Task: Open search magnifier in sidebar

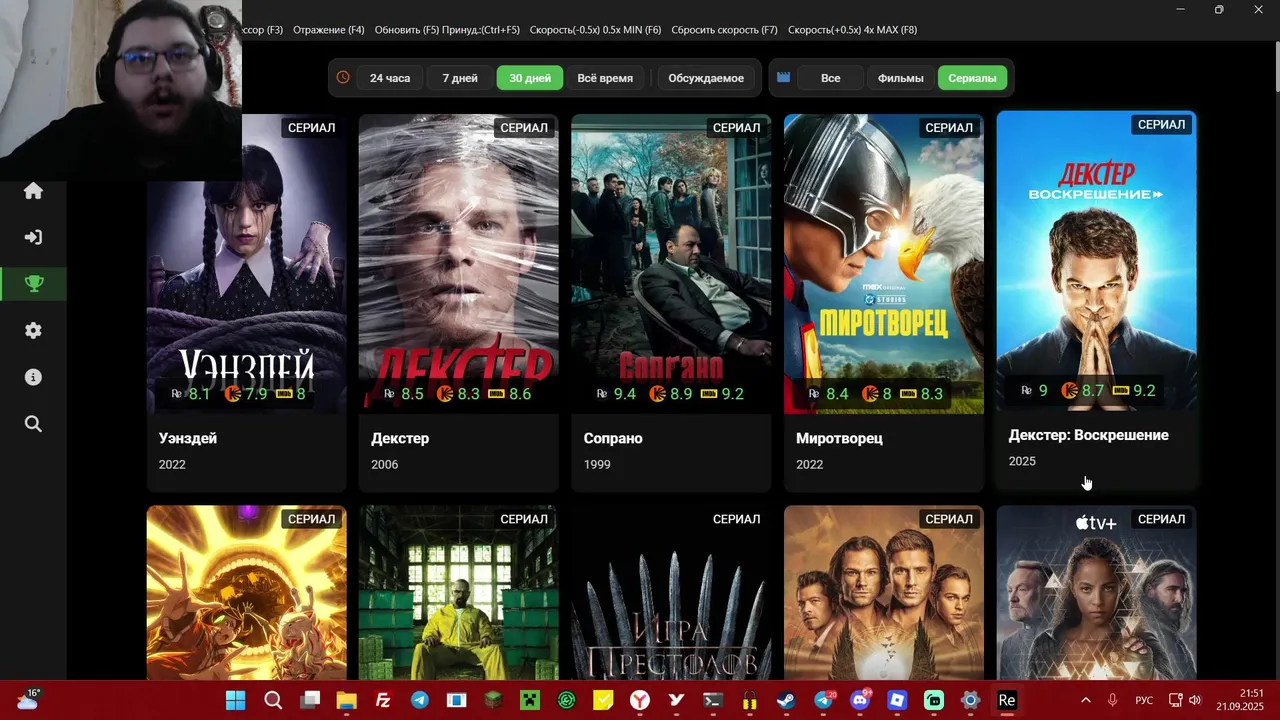Action: coord(33,424)
